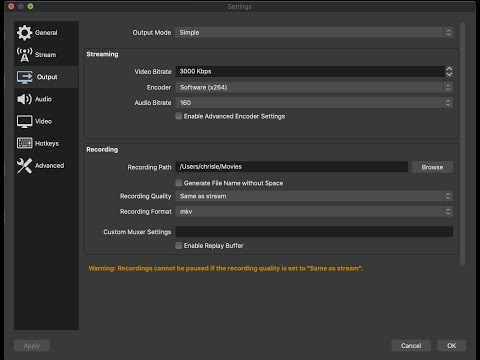The height and width of the screenshot is (360, 480).
Task: Open Recording Quality dropdown
Action: tap(314, 196)
